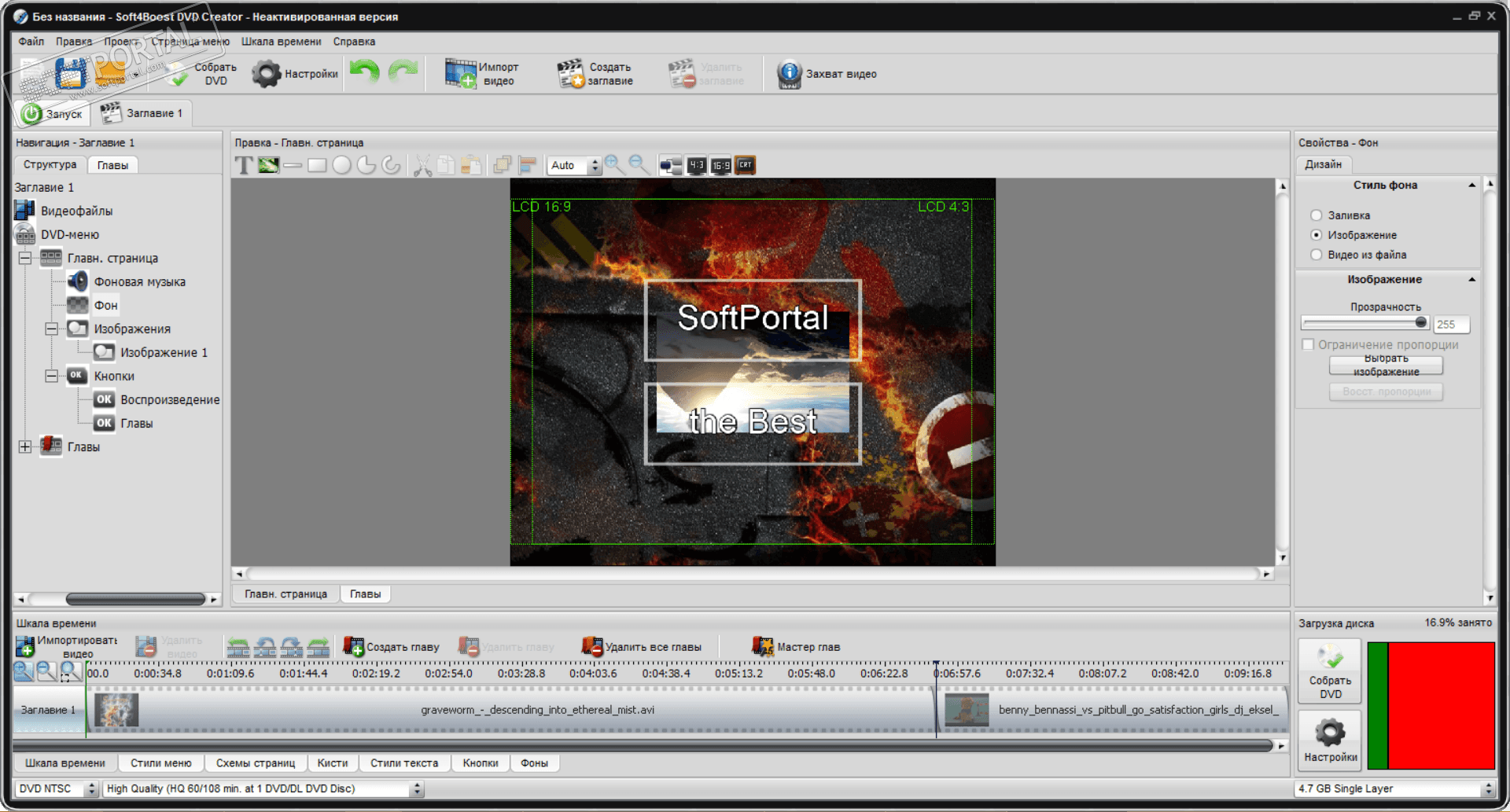Select the arc shape tool
Viewport: 1510px width, 812px height.
coord(391,165)
